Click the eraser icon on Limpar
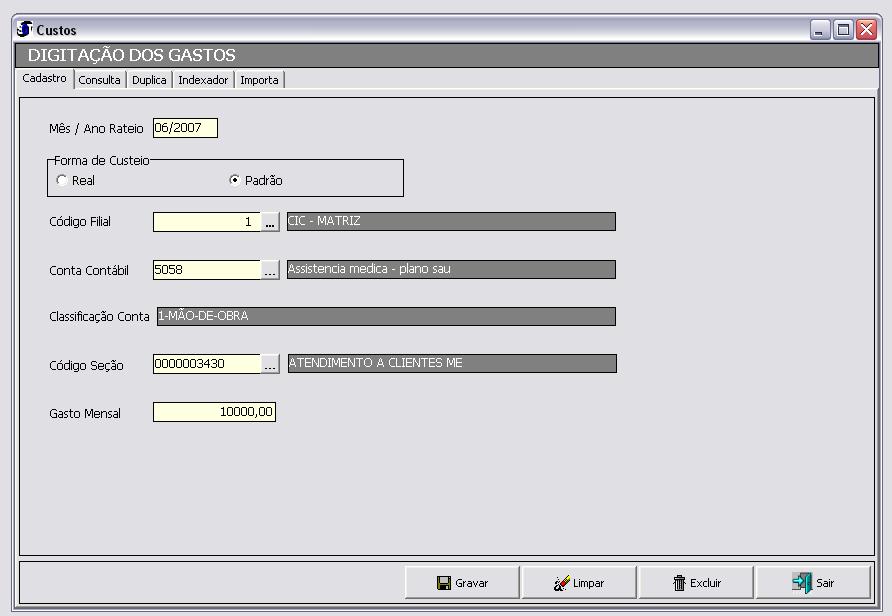 561,583
